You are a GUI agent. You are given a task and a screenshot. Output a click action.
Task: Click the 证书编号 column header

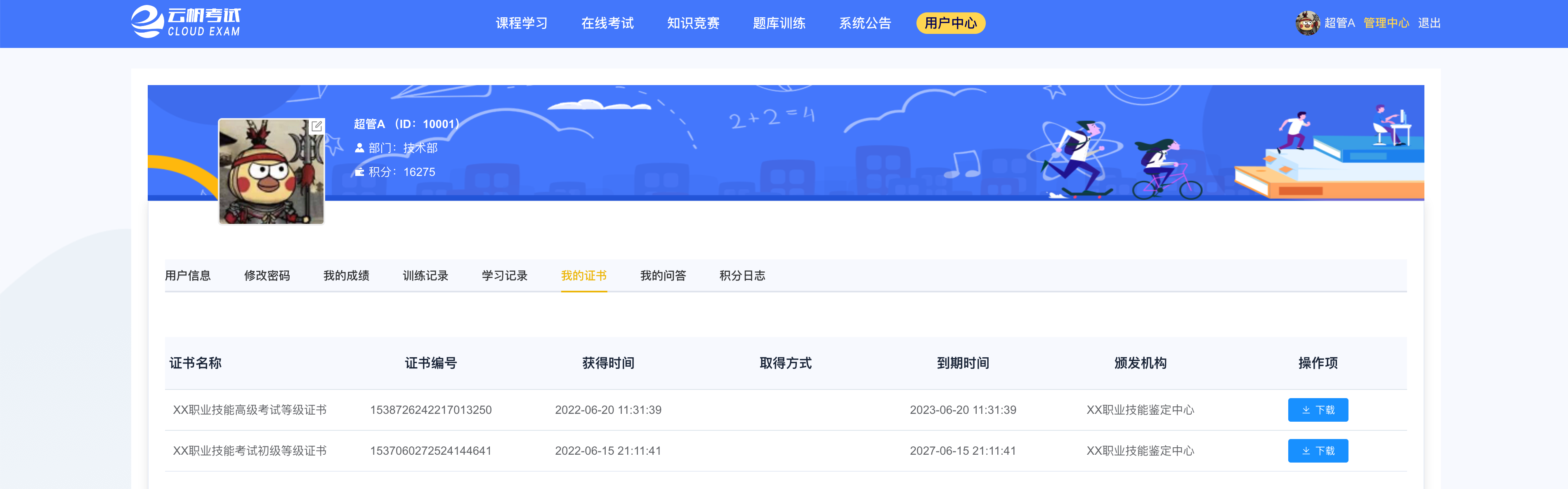coord(431,363)
